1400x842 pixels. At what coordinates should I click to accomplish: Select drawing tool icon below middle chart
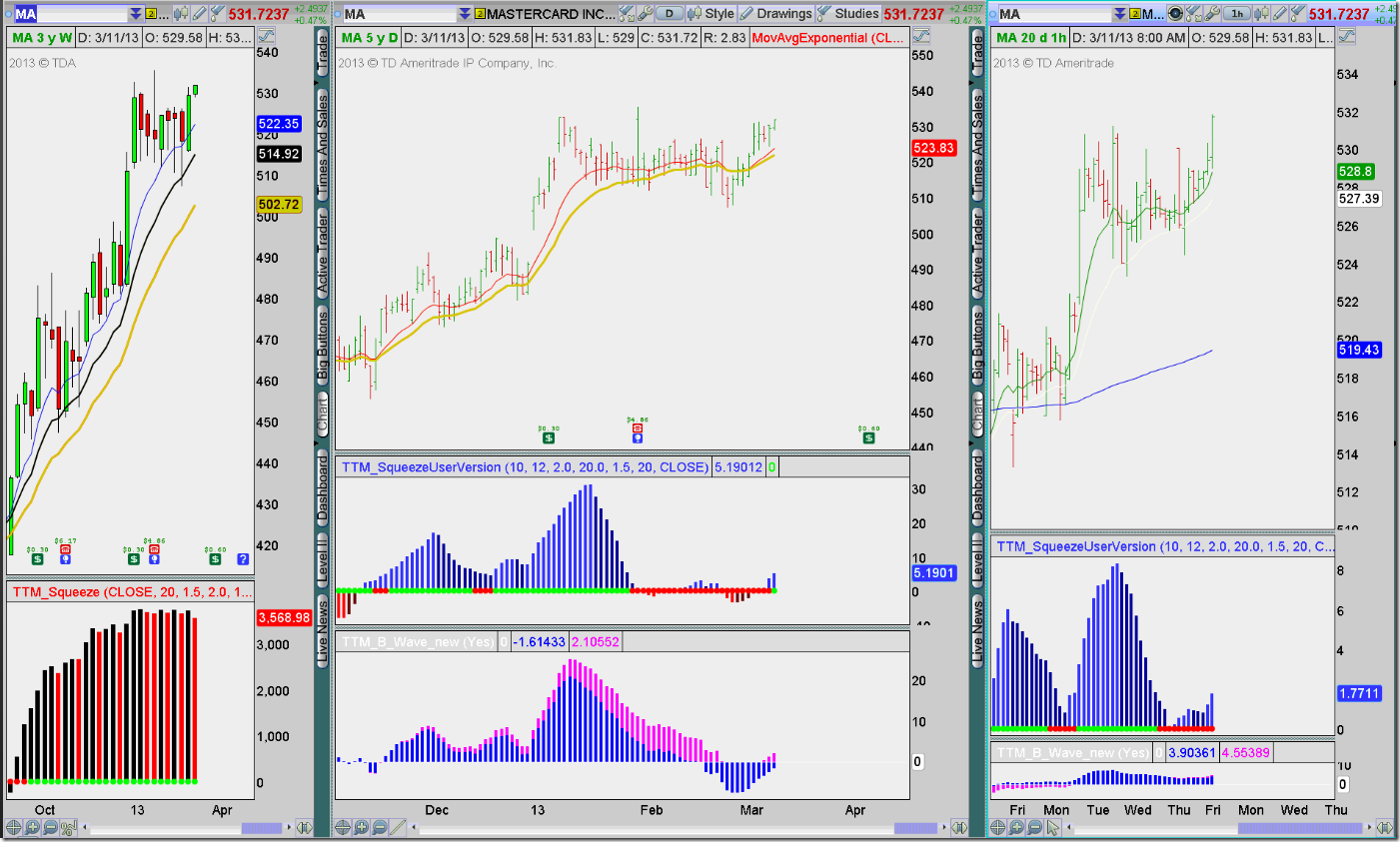coord(398,828)
